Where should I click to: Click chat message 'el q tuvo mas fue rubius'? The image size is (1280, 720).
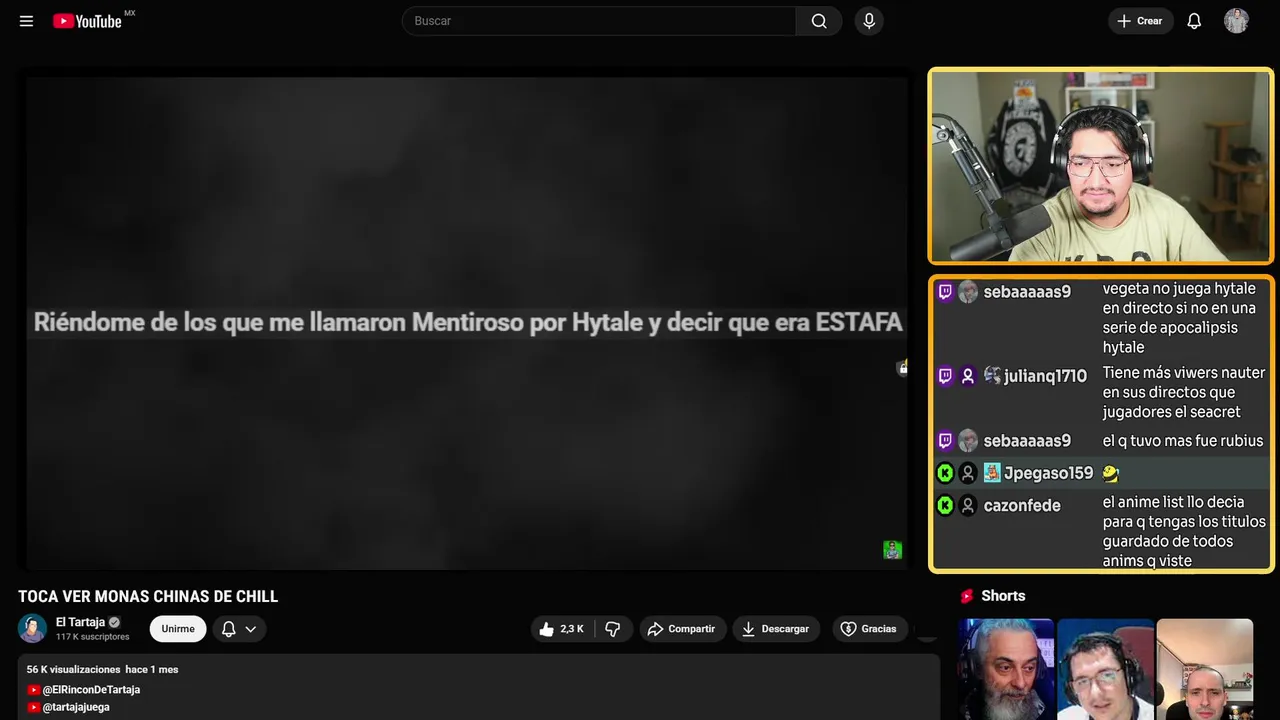(1183, 441)
